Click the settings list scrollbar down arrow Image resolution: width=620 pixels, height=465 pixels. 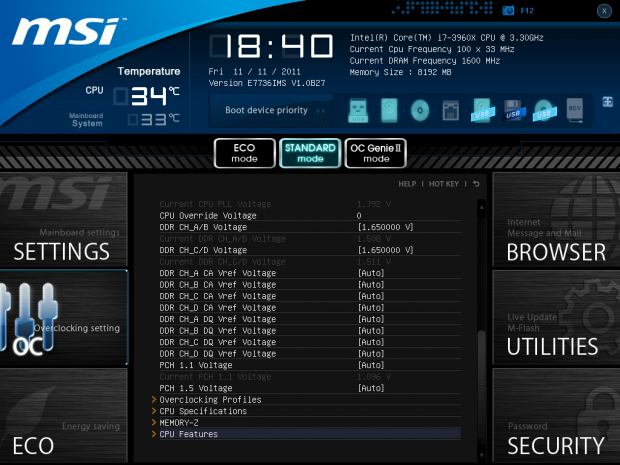point(482,455)
